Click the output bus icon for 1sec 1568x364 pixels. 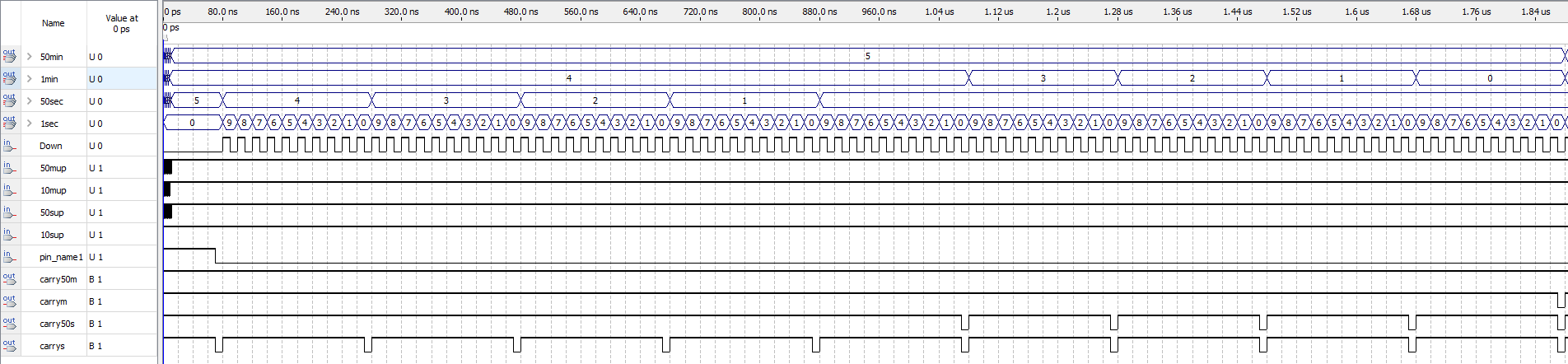pos(9,123)
